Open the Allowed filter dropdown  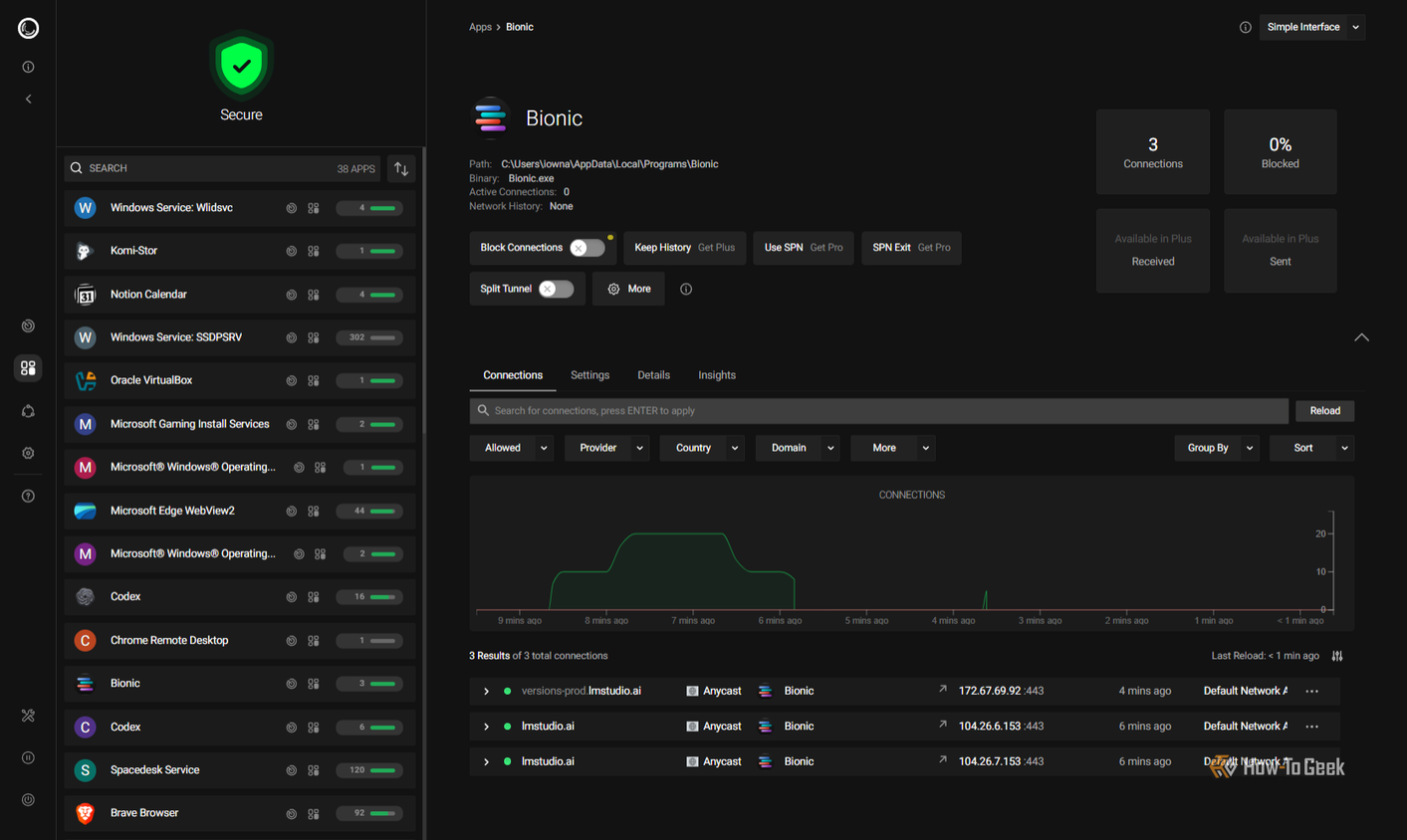pos(512,448)
